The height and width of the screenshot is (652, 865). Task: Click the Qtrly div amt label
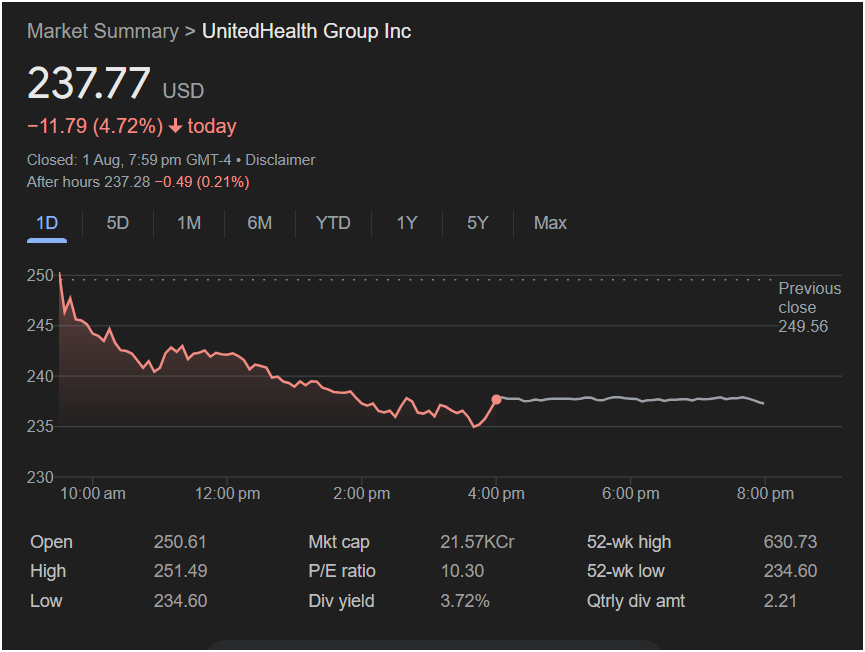636,601
